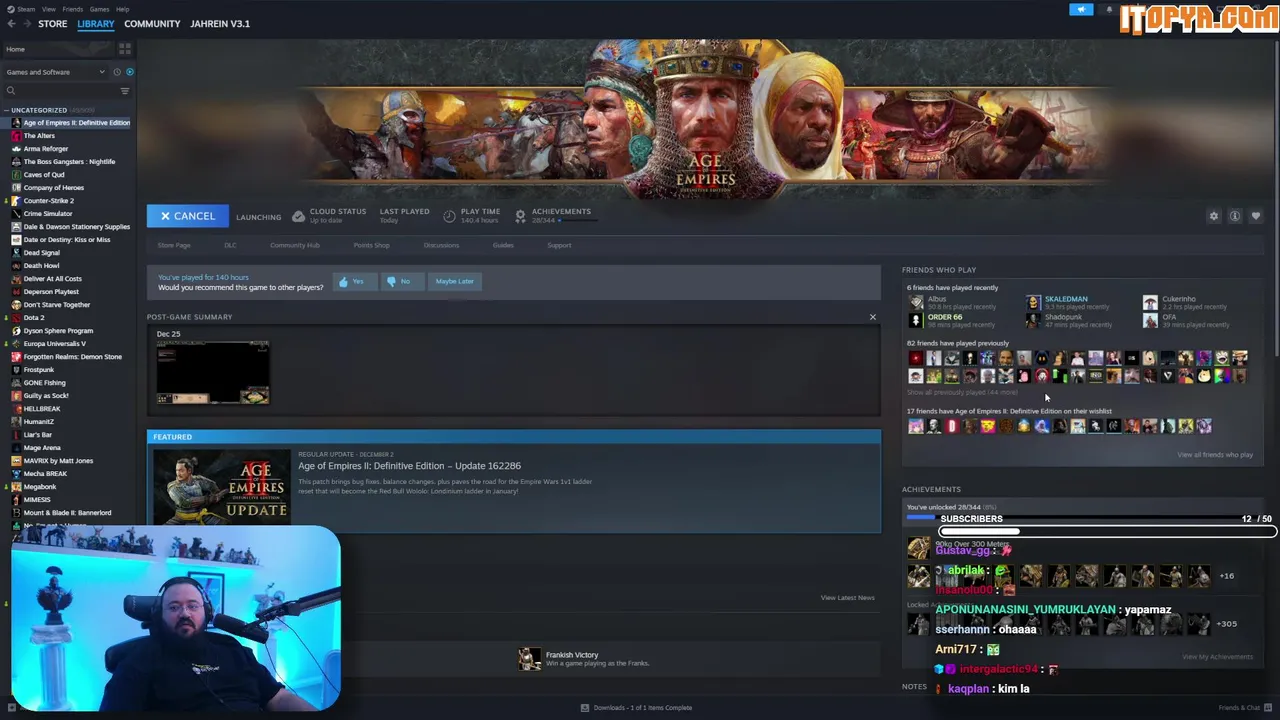Image resolution: width=1280 pixels, height=720 pixels.
Task: Click View Latest News link
Action: click(x=847, y=598)
